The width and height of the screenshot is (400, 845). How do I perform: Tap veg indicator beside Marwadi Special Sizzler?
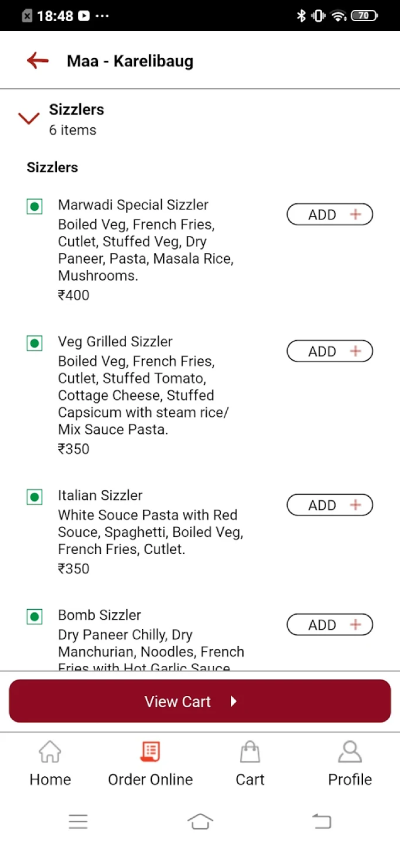tap(35, 206)
